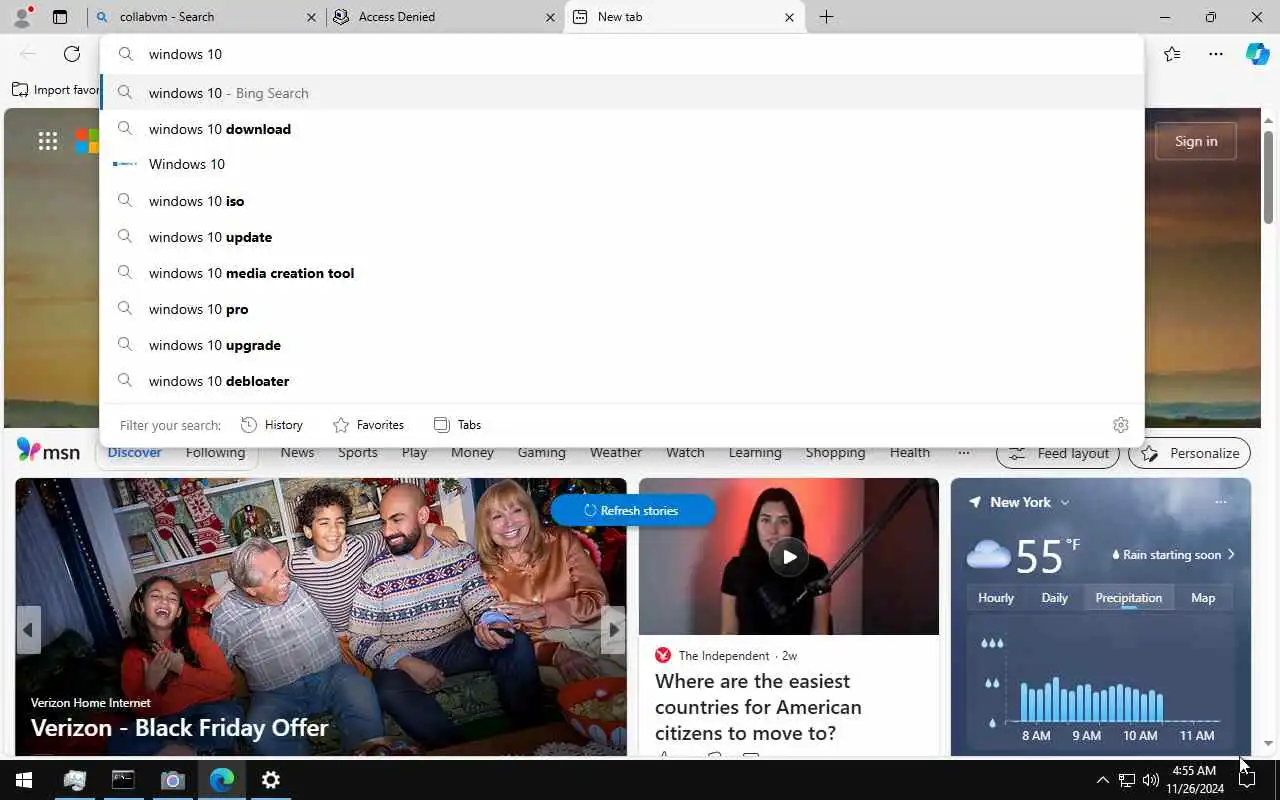1280x800 pixels.
Task: Click the page vertical scrollbar
Action: pyautogui.click(x=1268, y=177)
